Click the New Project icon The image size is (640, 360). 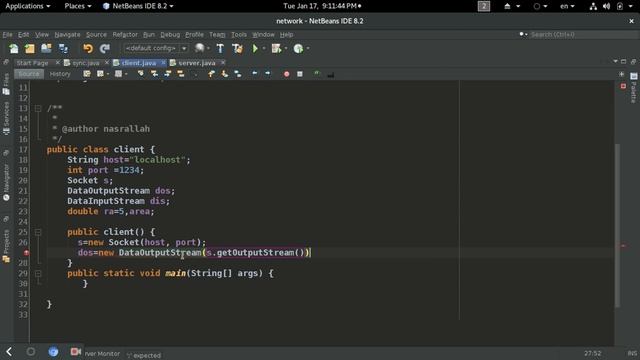[30, 49]
